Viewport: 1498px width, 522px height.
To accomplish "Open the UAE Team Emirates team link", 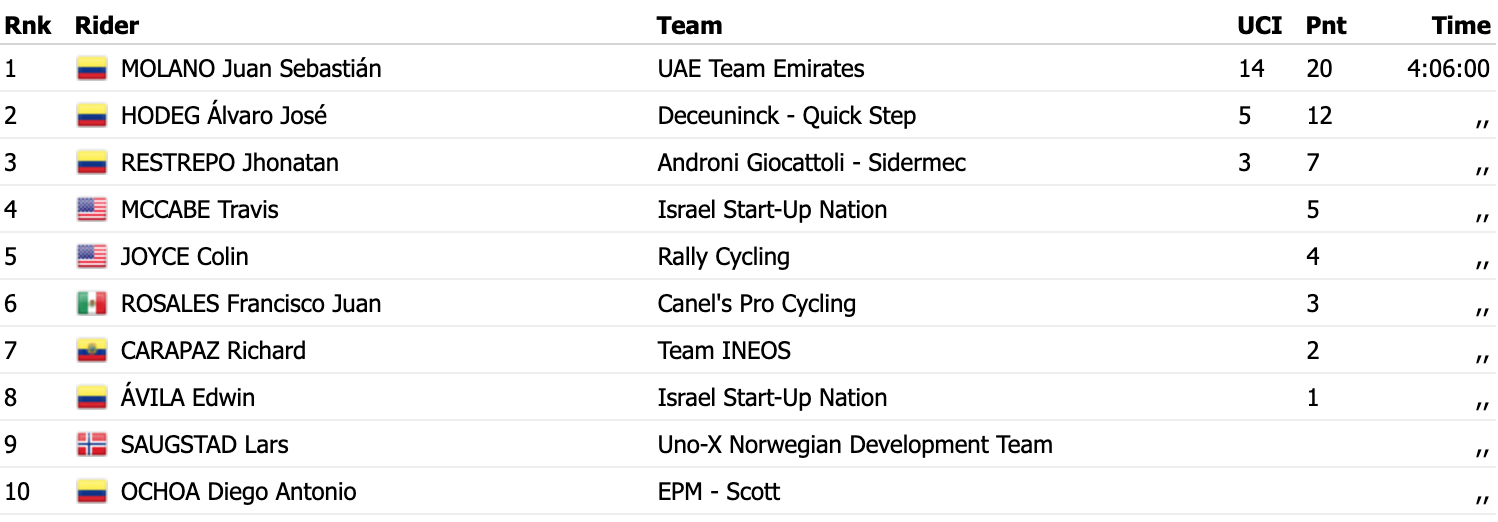I will click(x=760, y=69).
